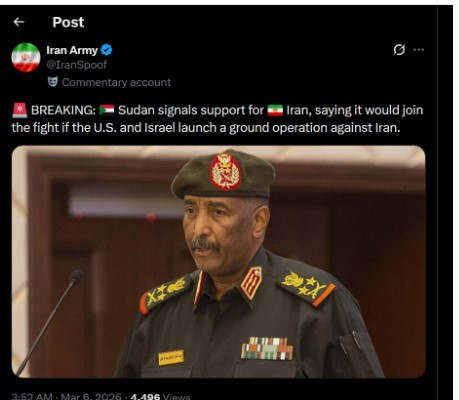Open the @IranSpoof handle link
This screenshot has width=459, height=400.
tap(76, 64)
